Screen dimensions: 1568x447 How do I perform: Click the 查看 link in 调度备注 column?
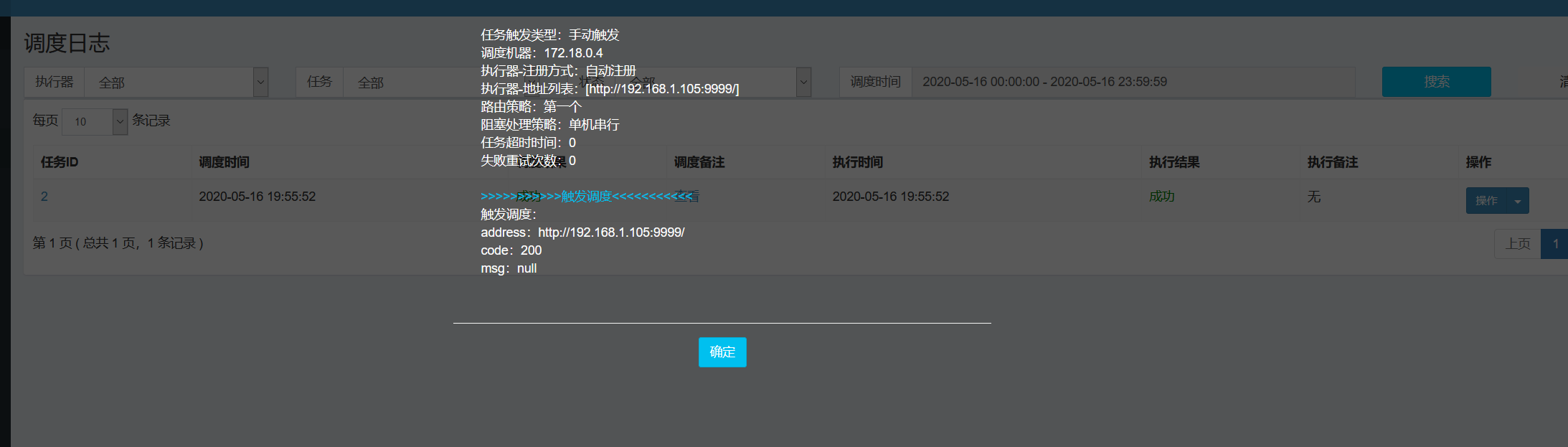click(x=687, y=197)
